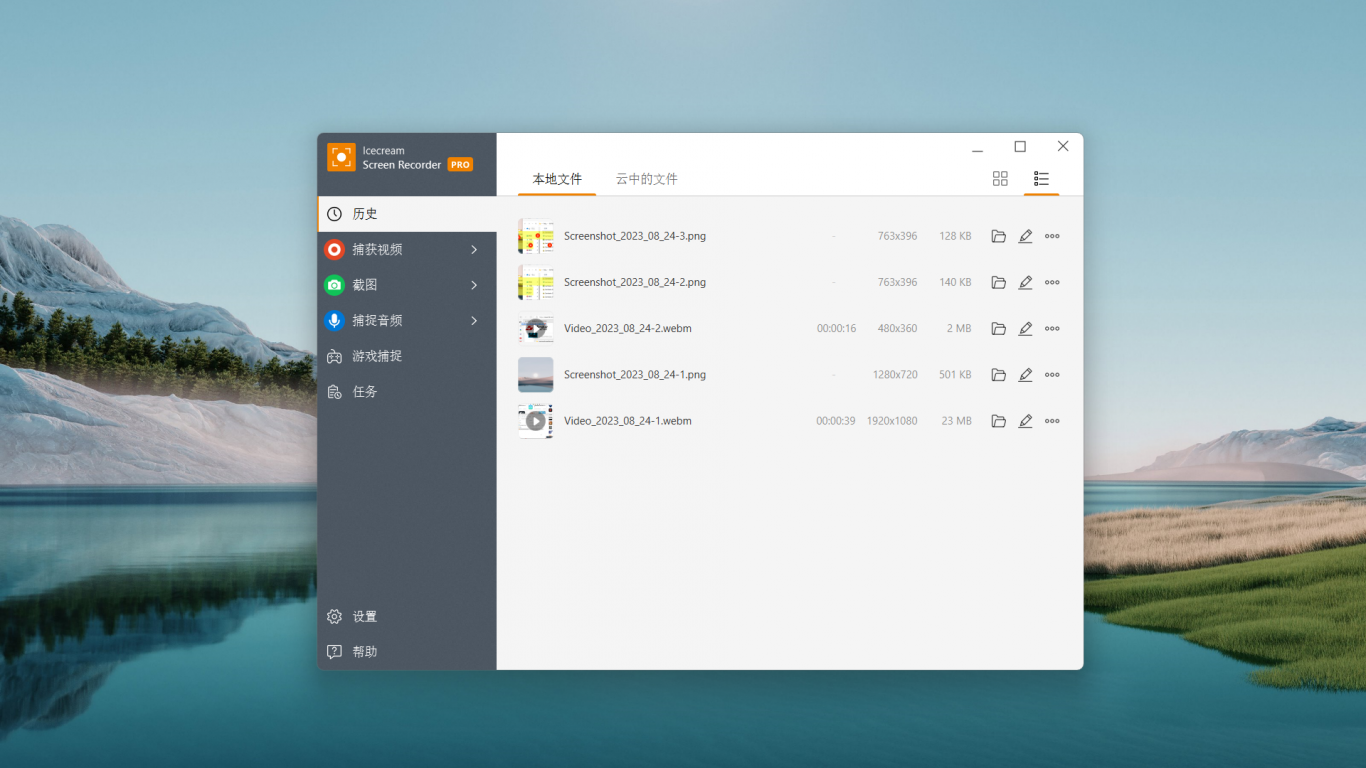Select the 本地文件 tab

click(x=557, y=179)
